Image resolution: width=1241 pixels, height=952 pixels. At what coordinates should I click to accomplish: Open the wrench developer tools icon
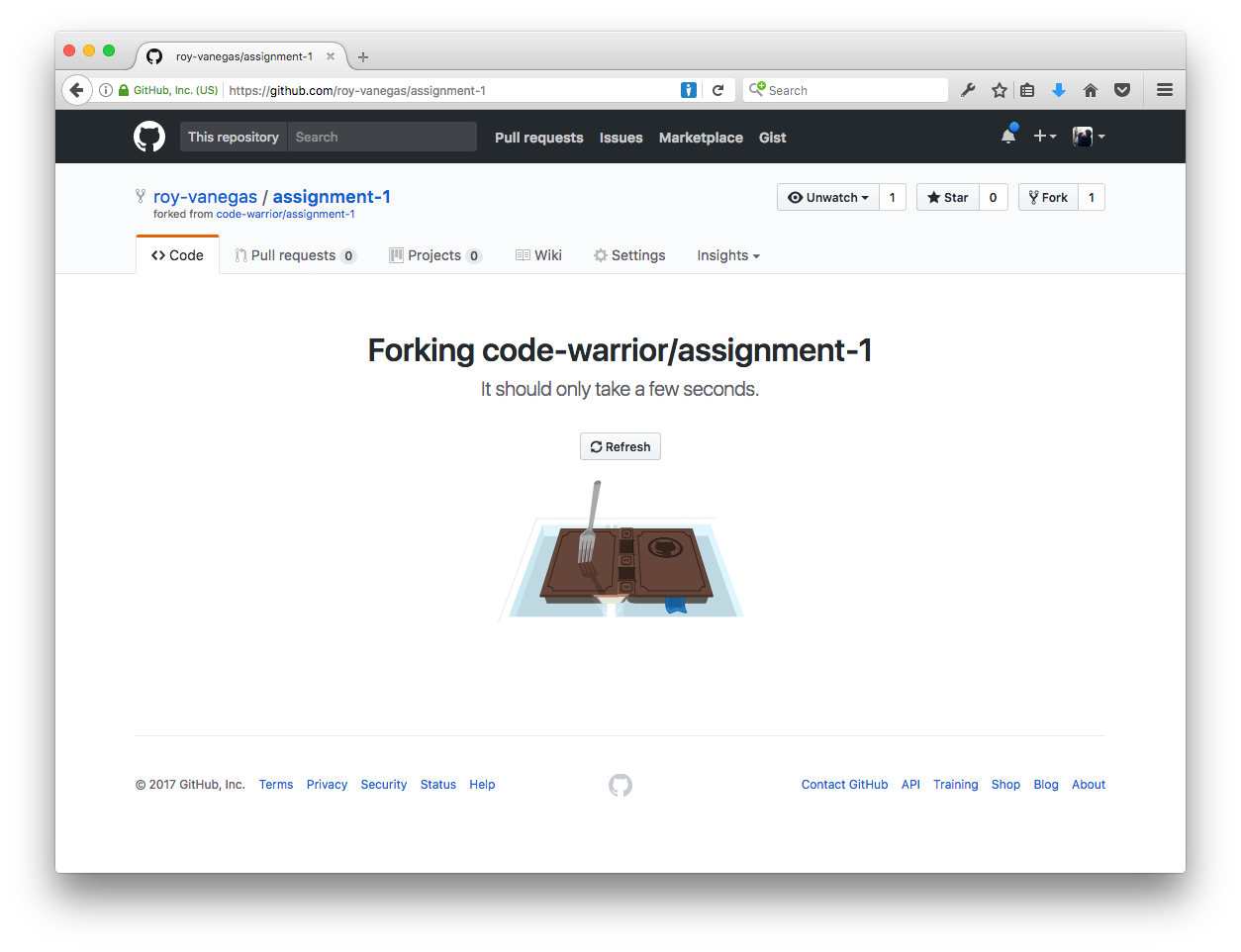[x=968, y=90]
